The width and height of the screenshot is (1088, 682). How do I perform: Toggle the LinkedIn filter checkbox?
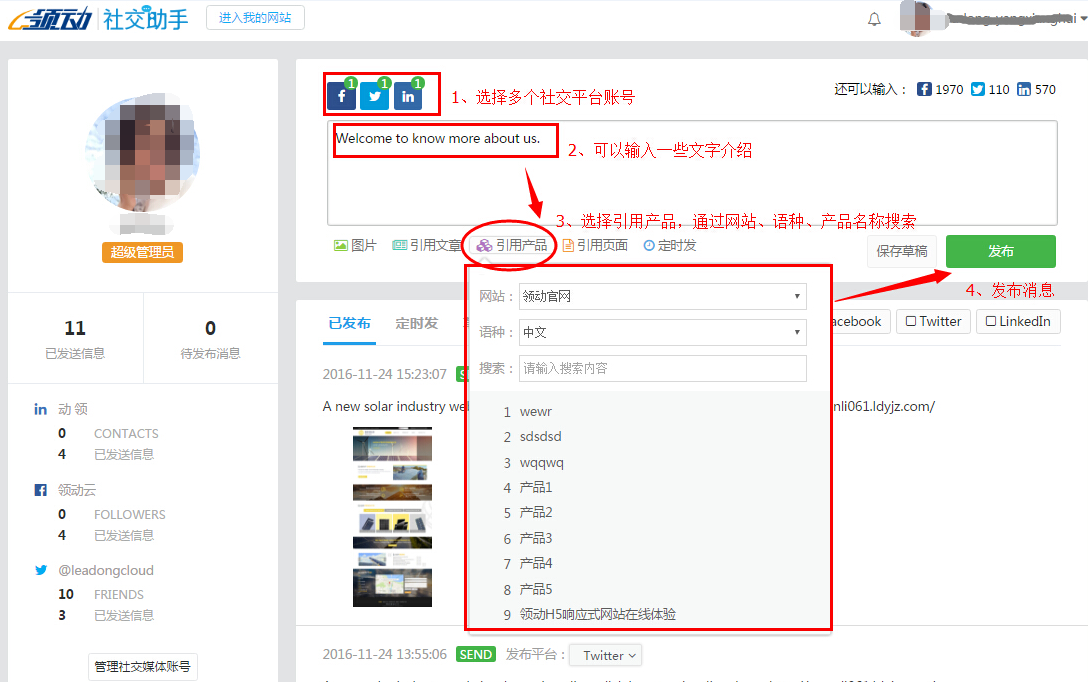click(x=991, y=321)
